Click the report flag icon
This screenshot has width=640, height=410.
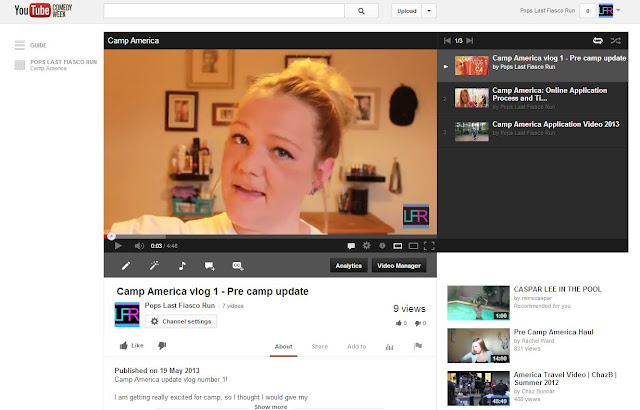pyautogui.click(x=418, y=346)
